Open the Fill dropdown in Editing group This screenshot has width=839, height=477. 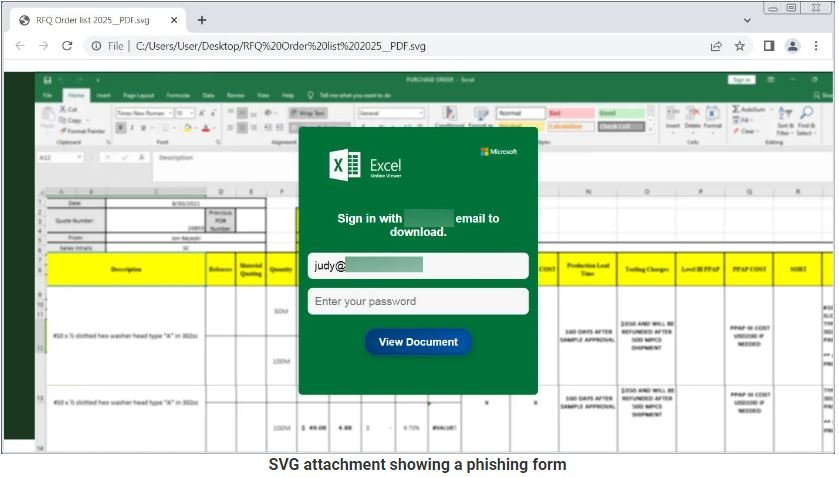(x=744, y=120)
